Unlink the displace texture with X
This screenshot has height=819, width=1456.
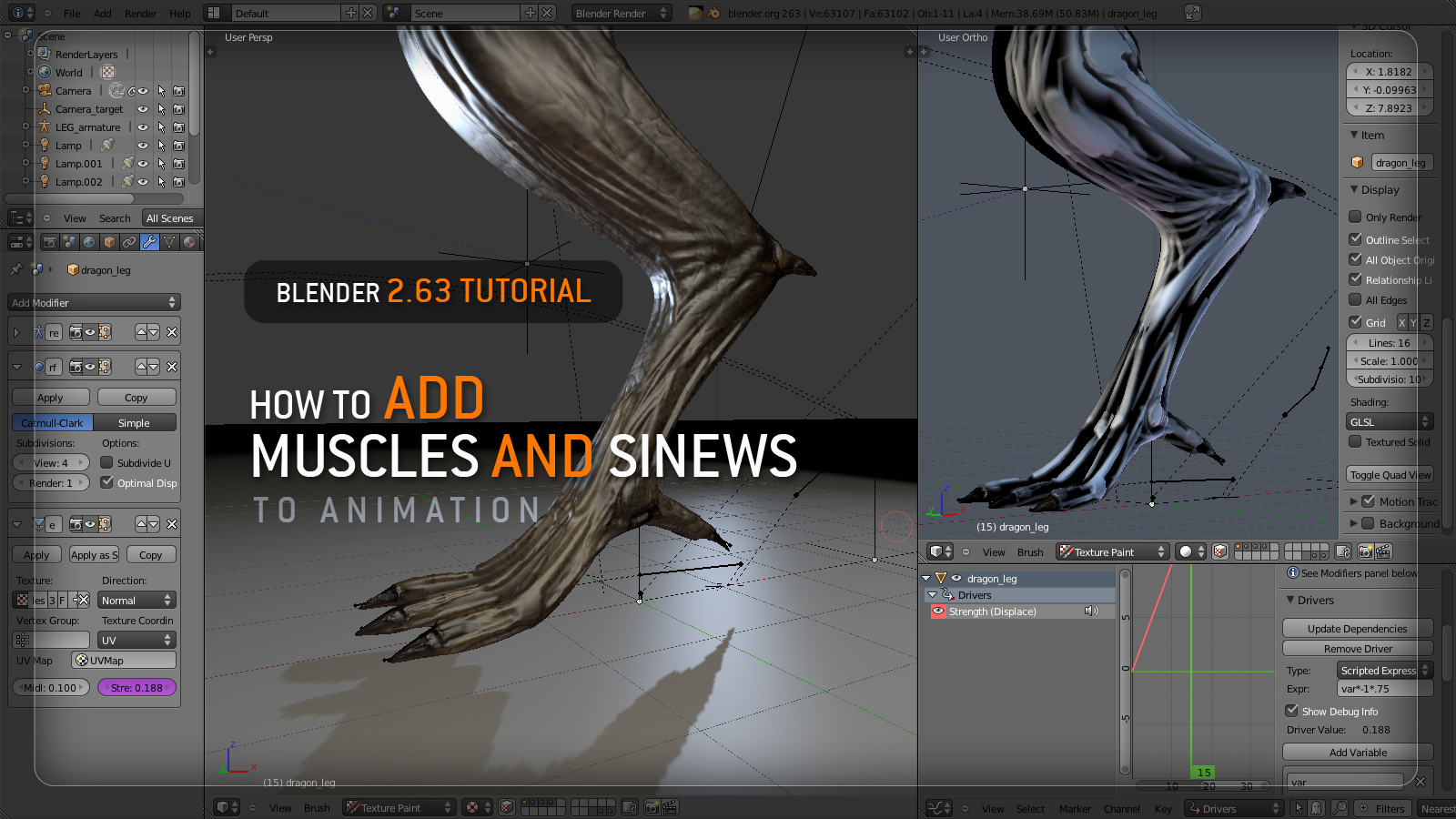tap(82, 600)
